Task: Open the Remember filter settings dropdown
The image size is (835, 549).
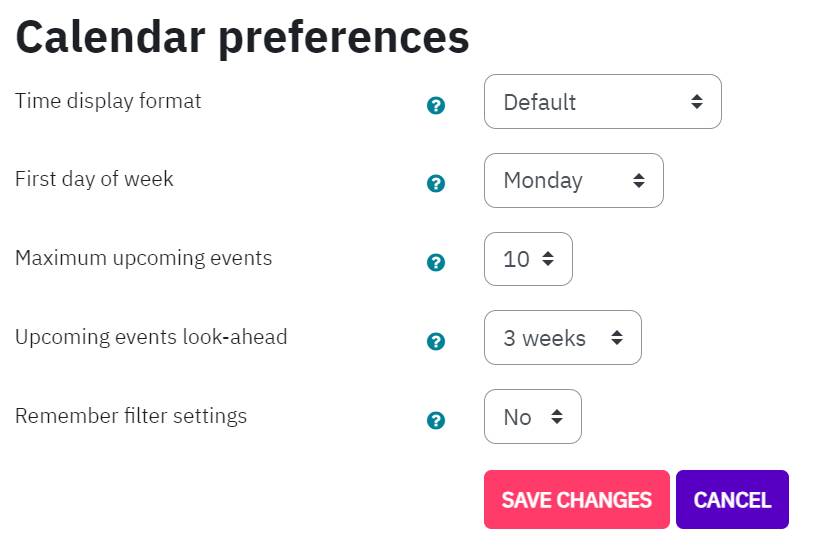Action: [533, 416]
